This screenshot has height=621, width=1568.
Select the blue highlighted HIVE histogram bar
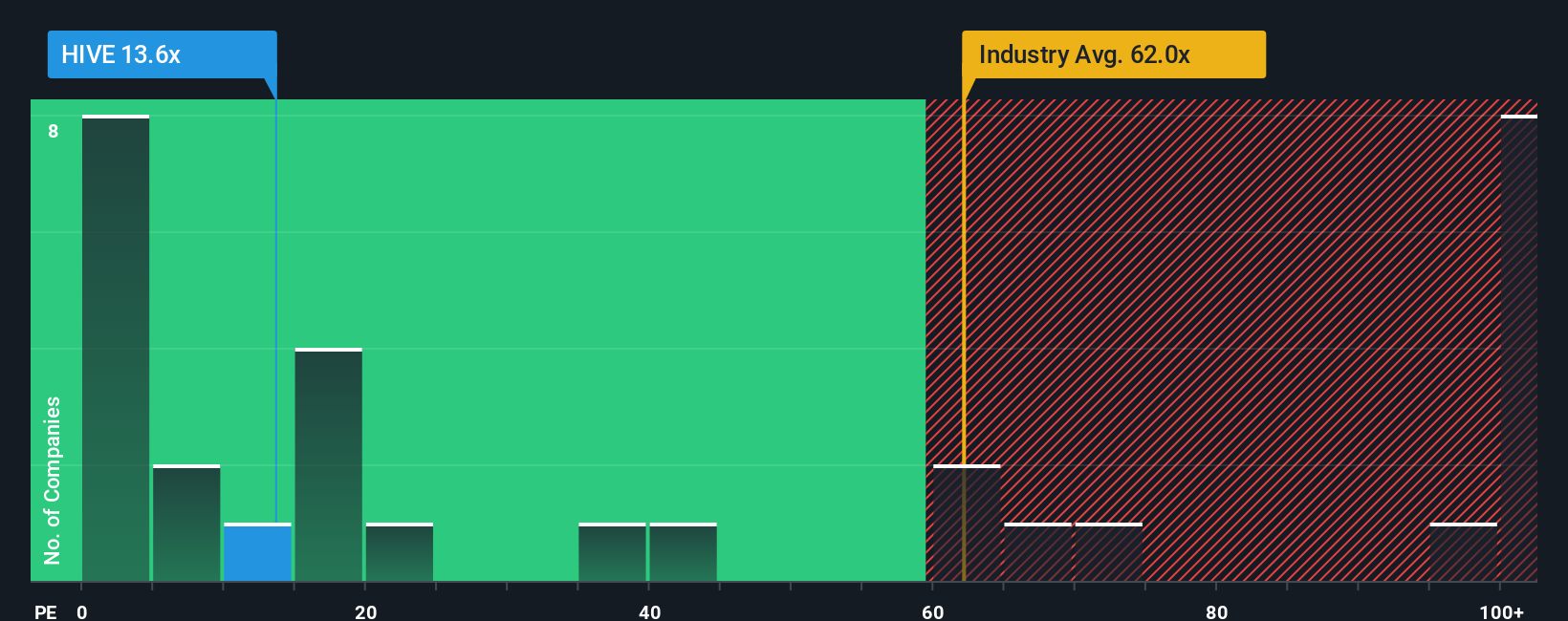[x=257, y=552]
